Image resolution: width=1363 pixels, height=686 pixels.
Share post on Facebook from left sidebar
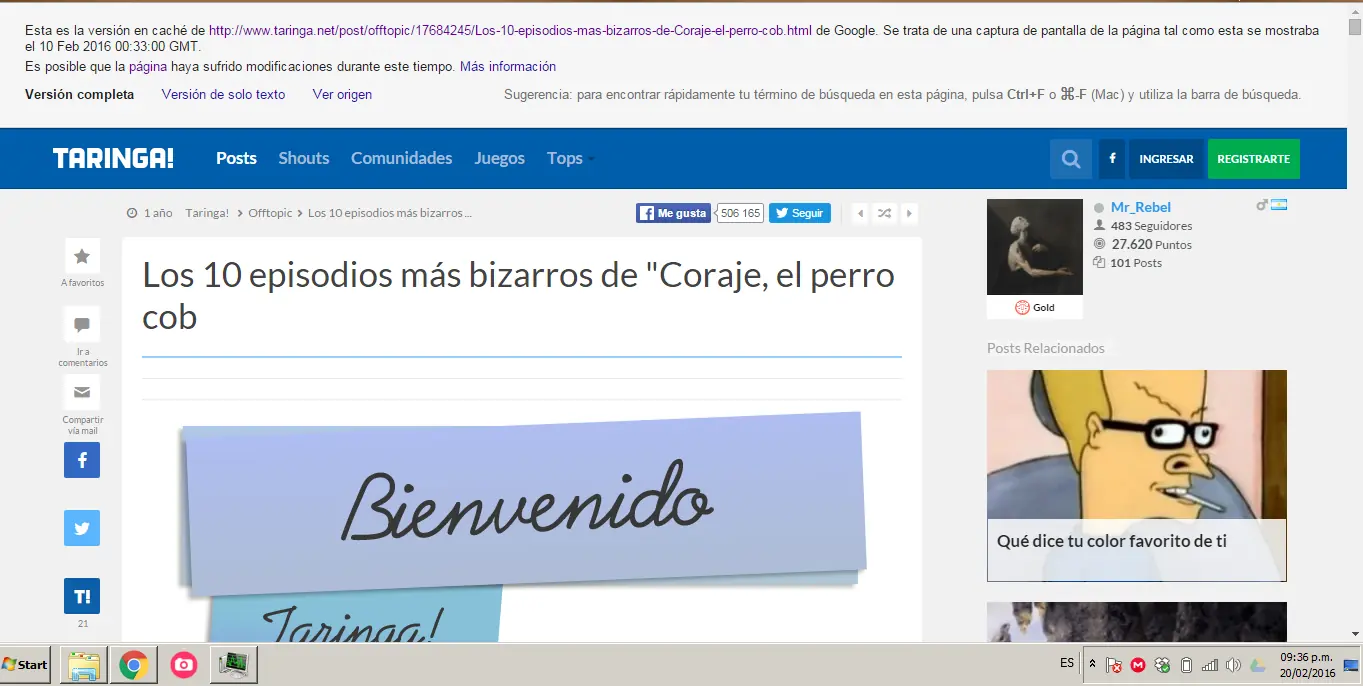click(82, 460)
